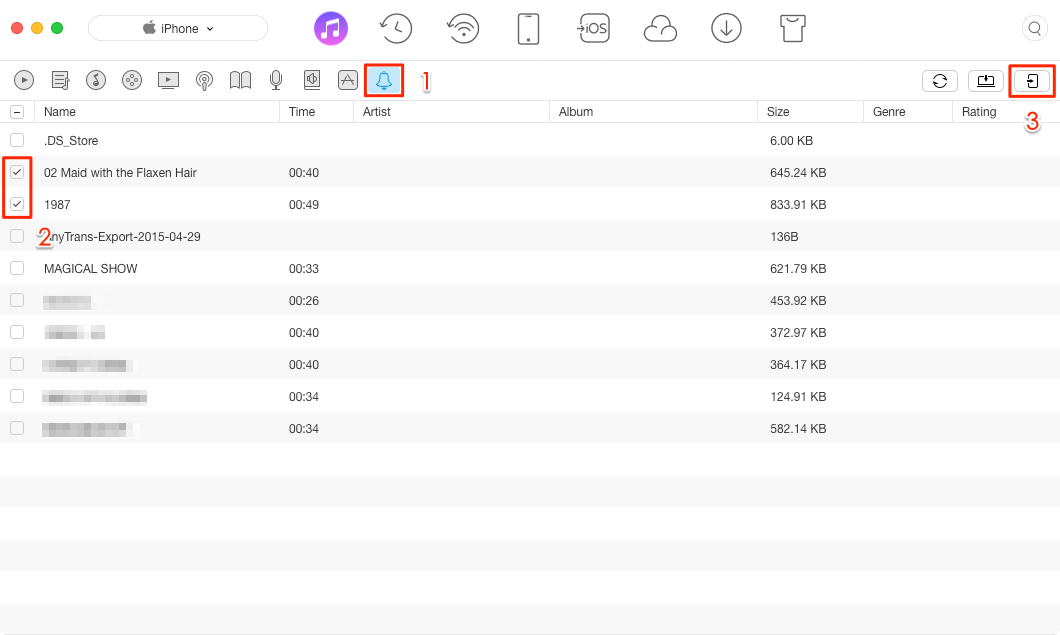Select the TV Shows screen category icon
The image size is (1060, 635).
[x=168, y=80]
